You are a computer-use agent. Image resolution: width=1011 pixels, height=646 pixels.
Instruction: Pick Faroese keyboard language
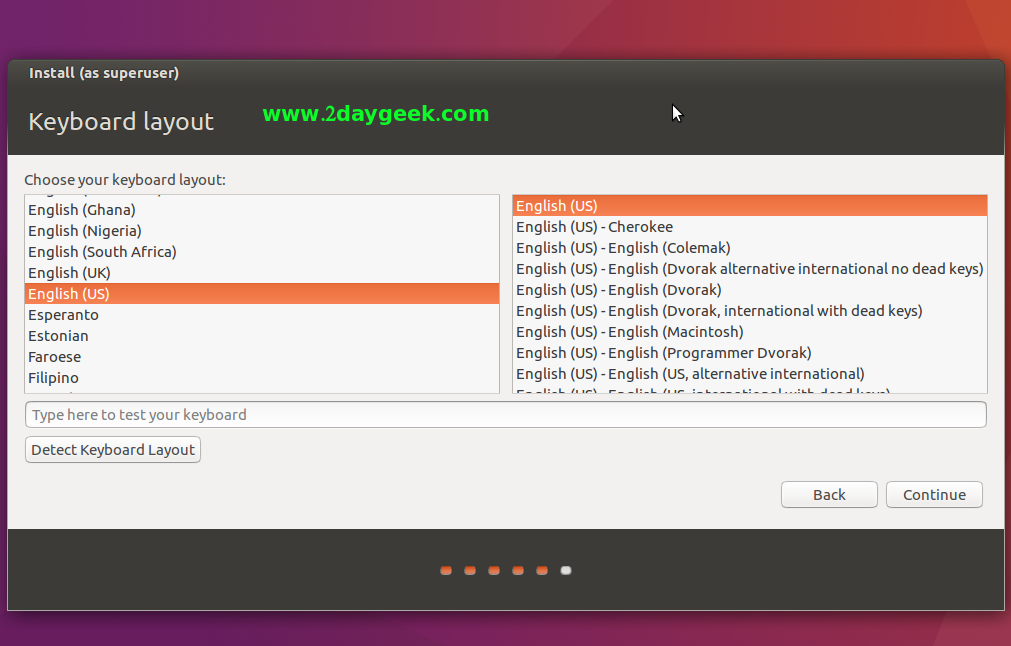[55, 357]
